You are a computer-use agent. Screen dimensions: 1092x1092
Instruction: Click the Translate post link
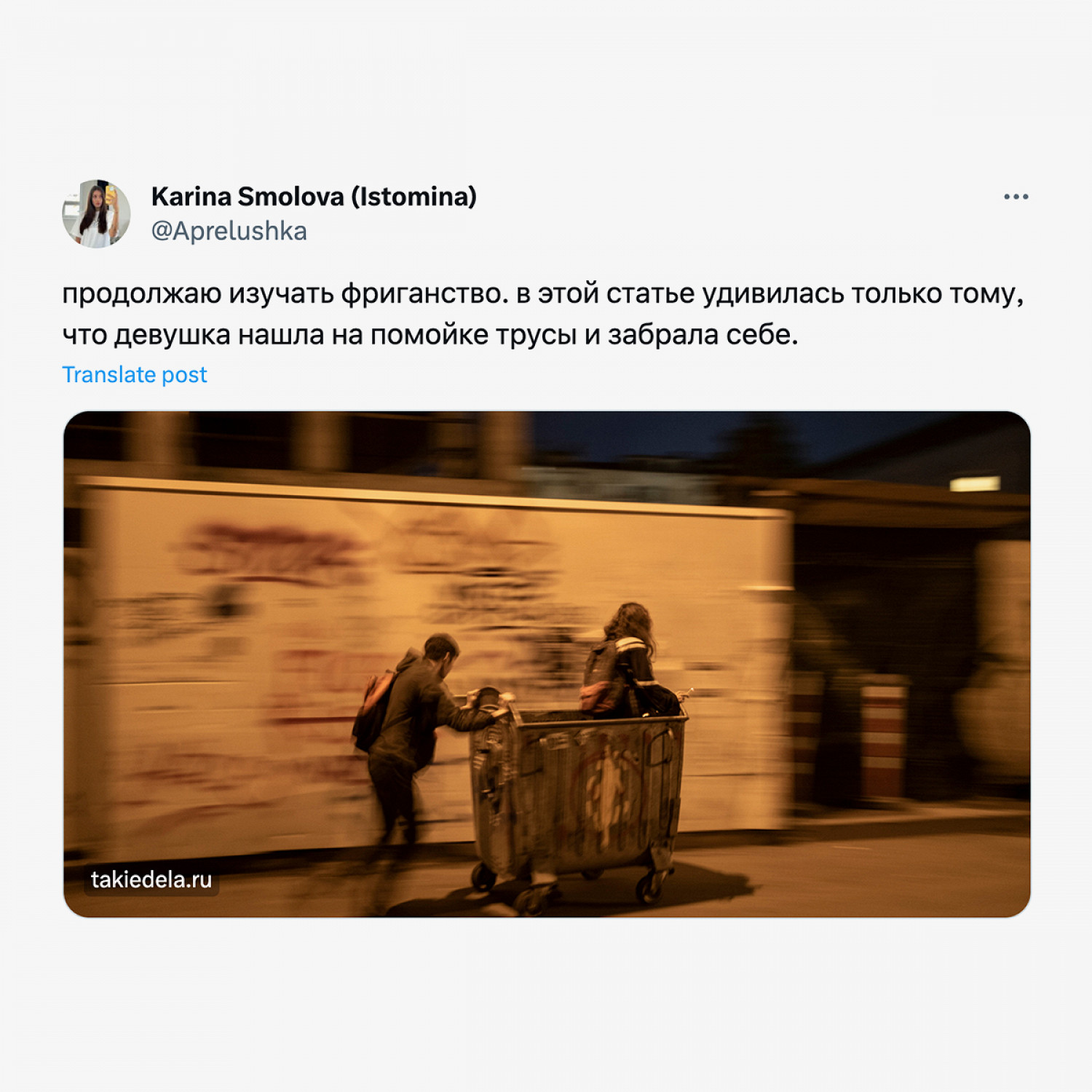(135, 374)
